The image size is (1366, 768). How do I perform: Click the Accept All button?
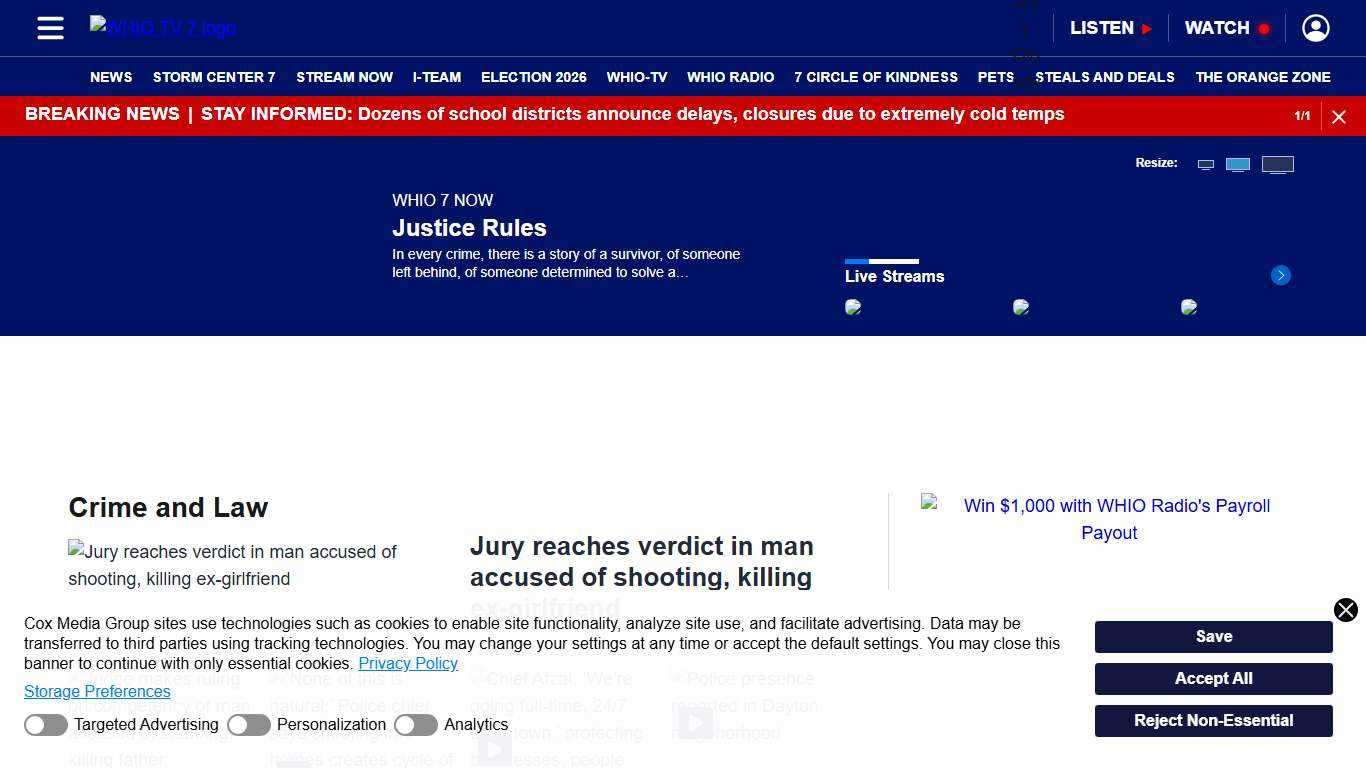click(1213, 678)
